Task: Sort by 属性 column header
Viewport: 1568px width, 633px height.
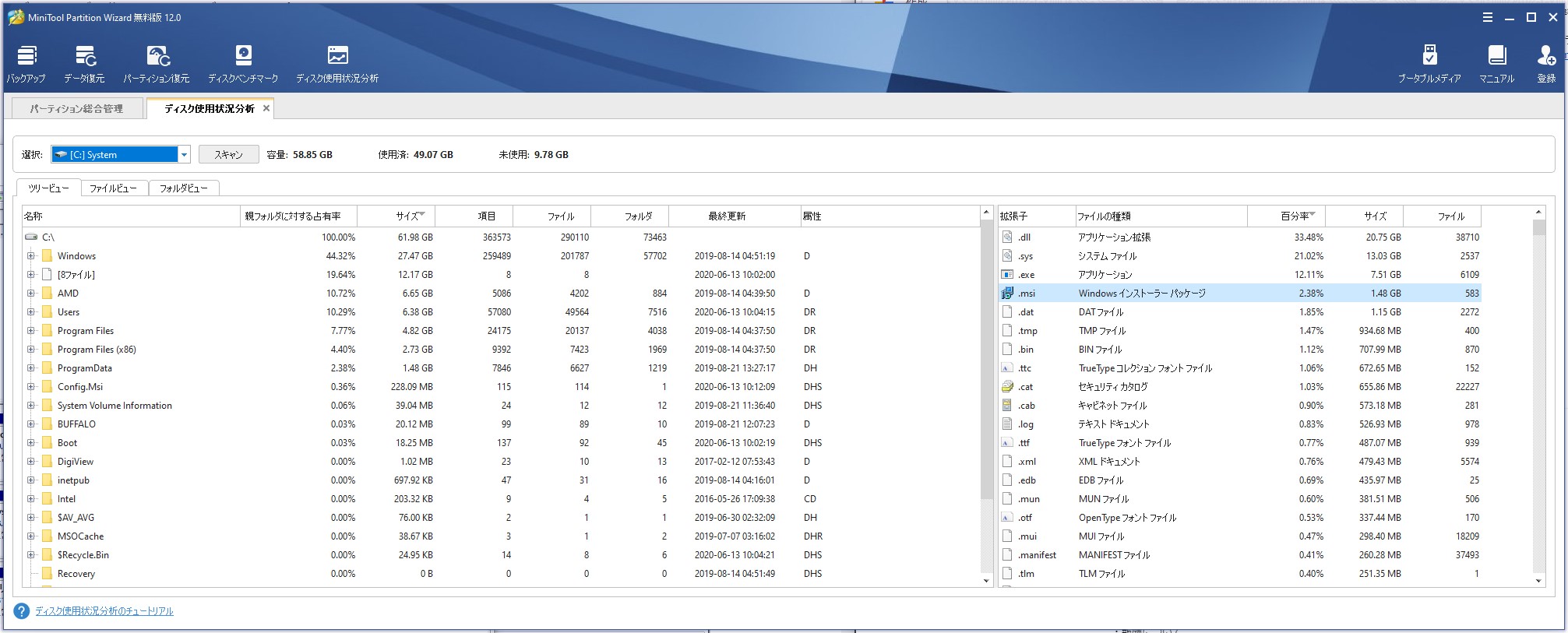Action: [x=890, y=216]
